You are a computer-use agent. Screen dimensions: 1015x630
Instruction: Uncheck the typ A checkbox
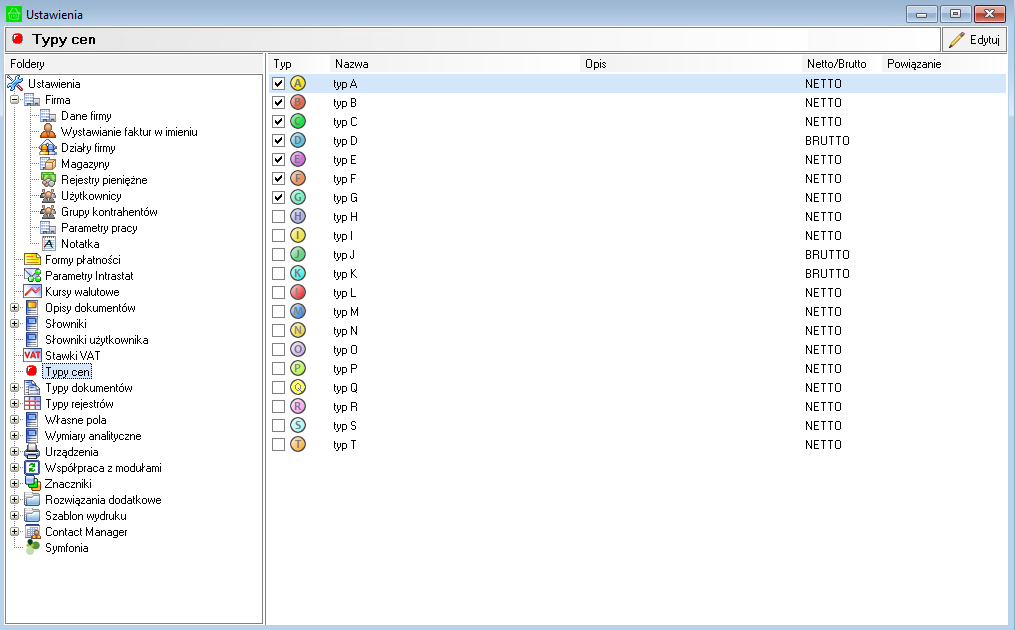pyautogui.click(x=279, y=84)
